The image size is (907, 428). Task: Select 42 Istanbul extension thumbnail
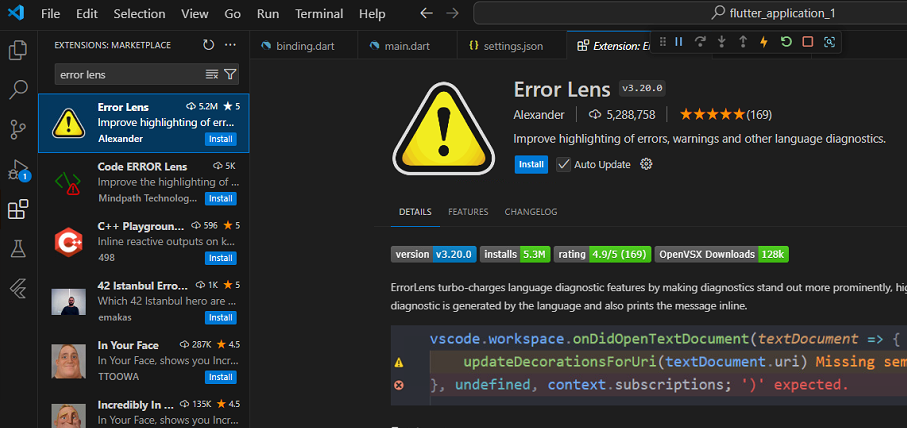click(69, 302)
